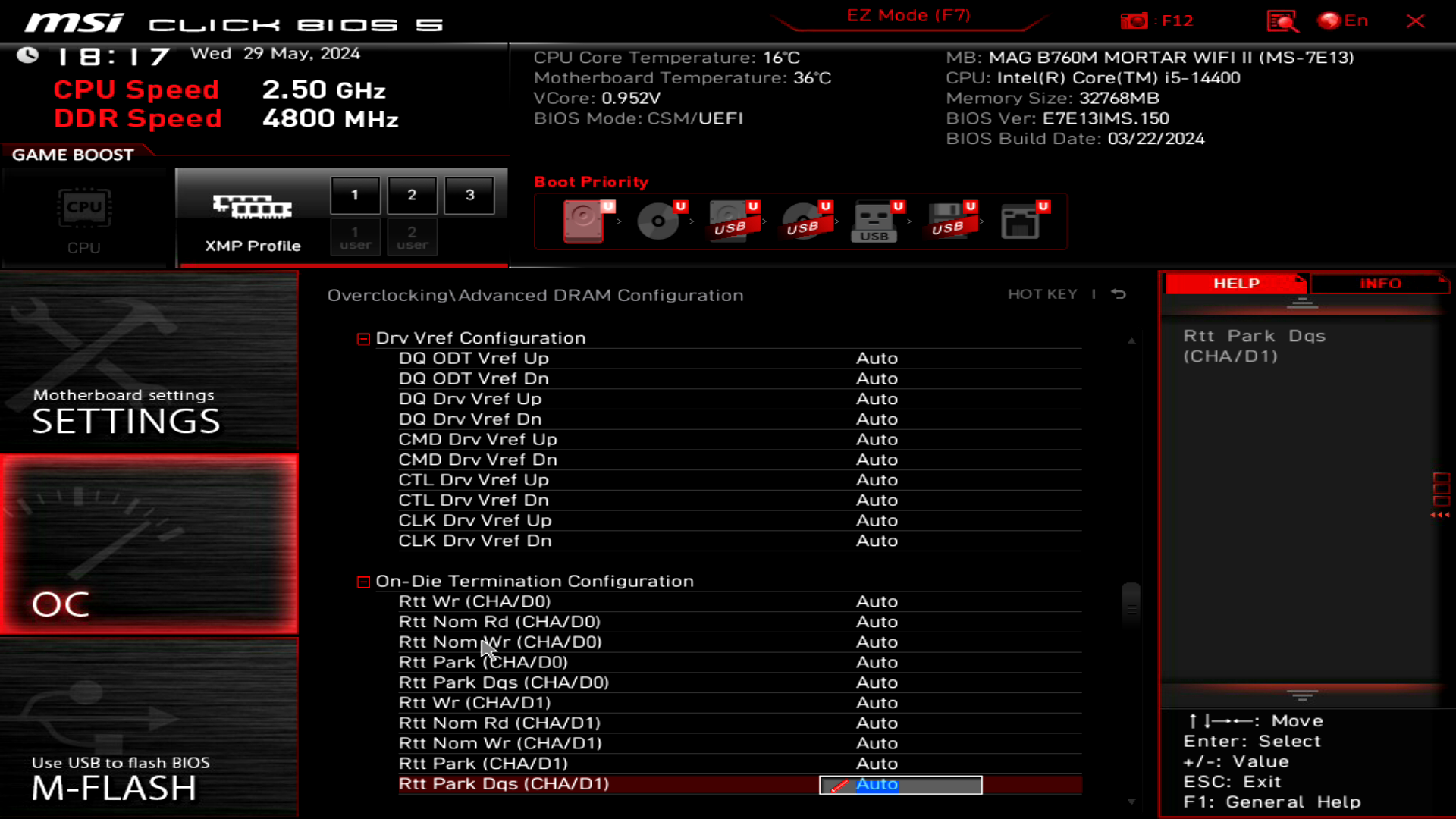Viewport: 1456px width, 819px height.
Task: Click the optical disc boot device icon
Action: (658, 221)
